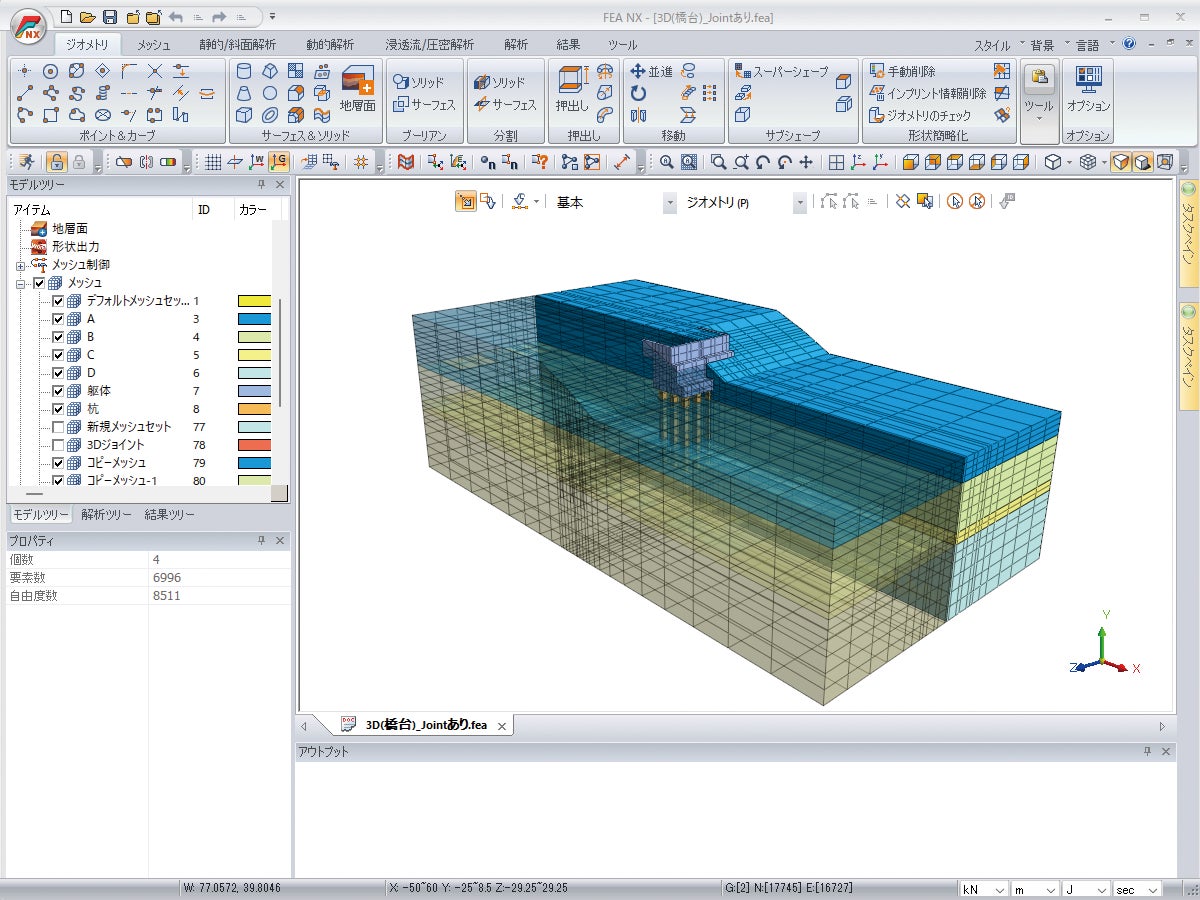Open the 結果 ribbon tab

tap(568, 45)
